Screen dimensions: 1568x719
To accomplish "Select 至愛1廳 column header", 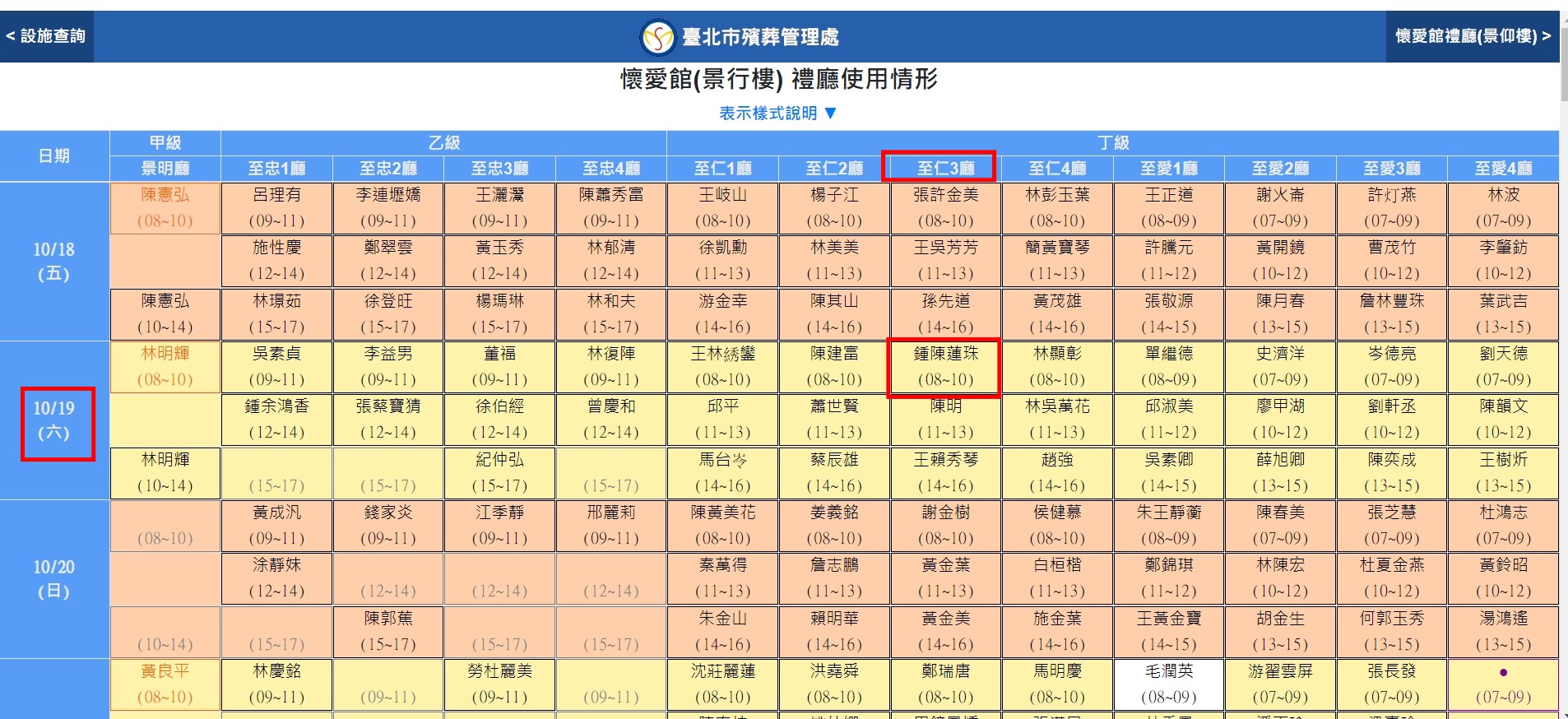I will point(1169,169).
